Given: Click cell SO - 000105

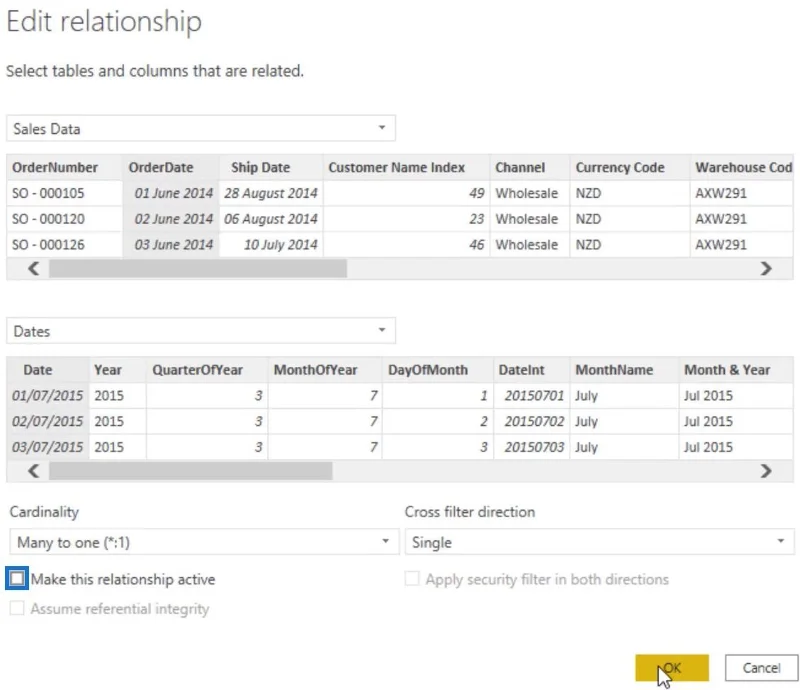Looking at the screenshot, I should click(x=64, y=193).
